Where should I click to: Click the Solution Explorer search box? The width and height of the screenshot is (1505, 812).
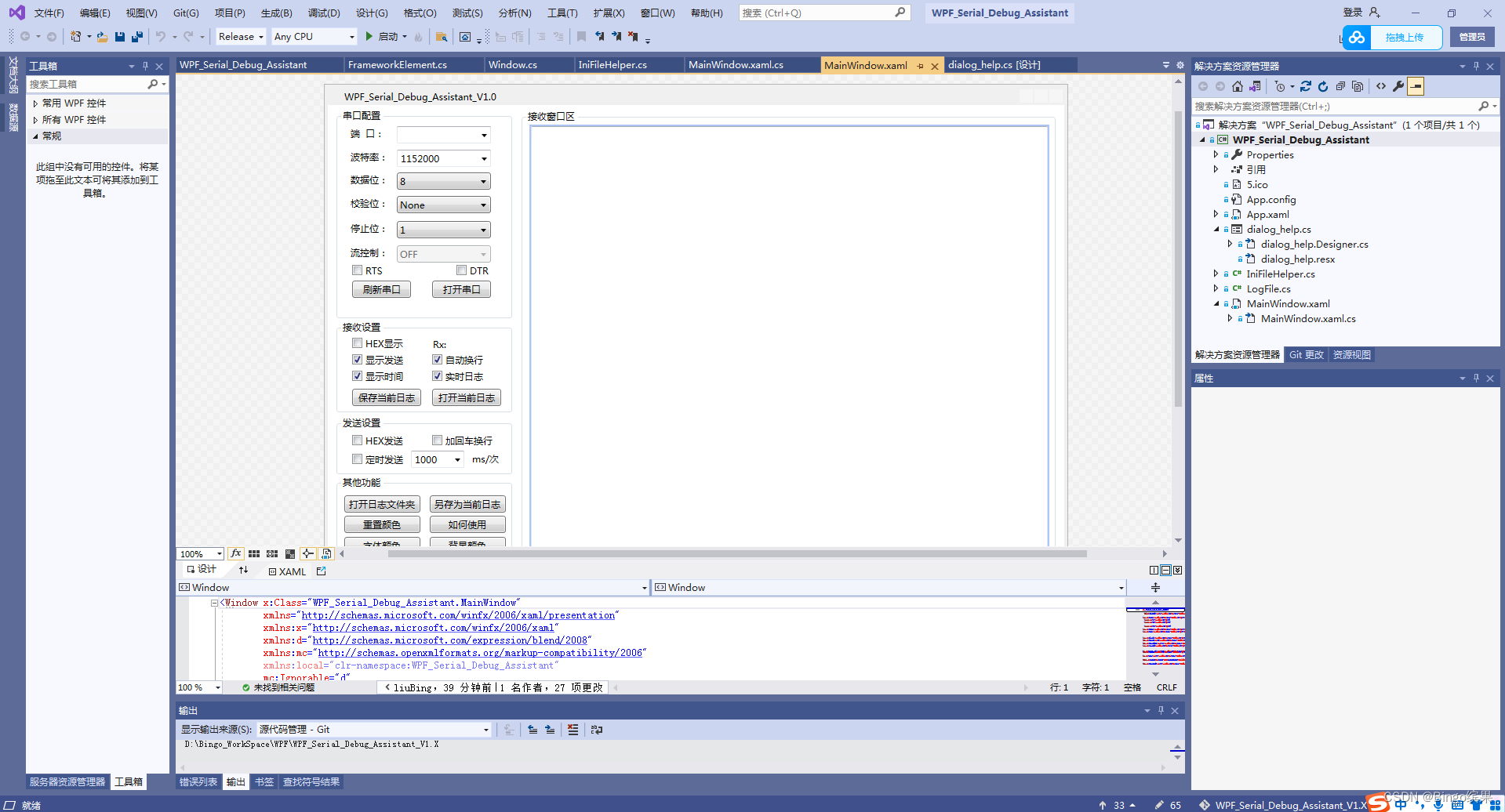pos(1333,106)
